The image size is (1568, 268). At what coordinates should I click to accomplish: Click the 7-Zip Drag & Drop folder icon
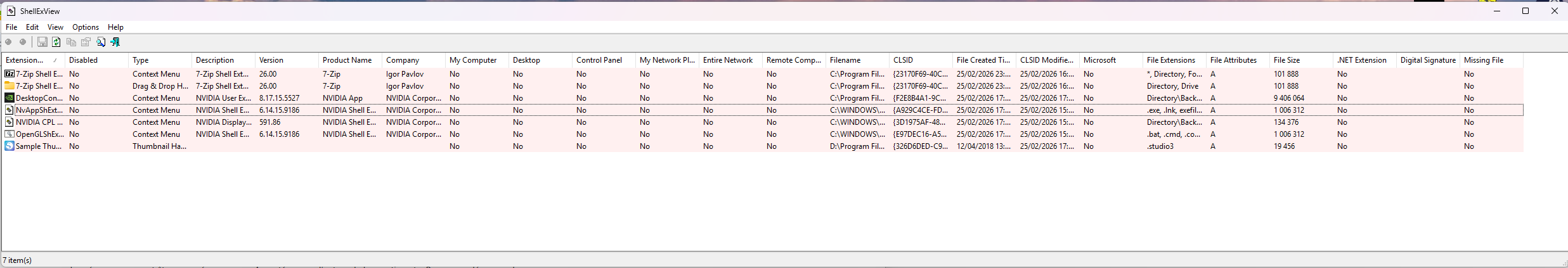click(x=10, y=86)
